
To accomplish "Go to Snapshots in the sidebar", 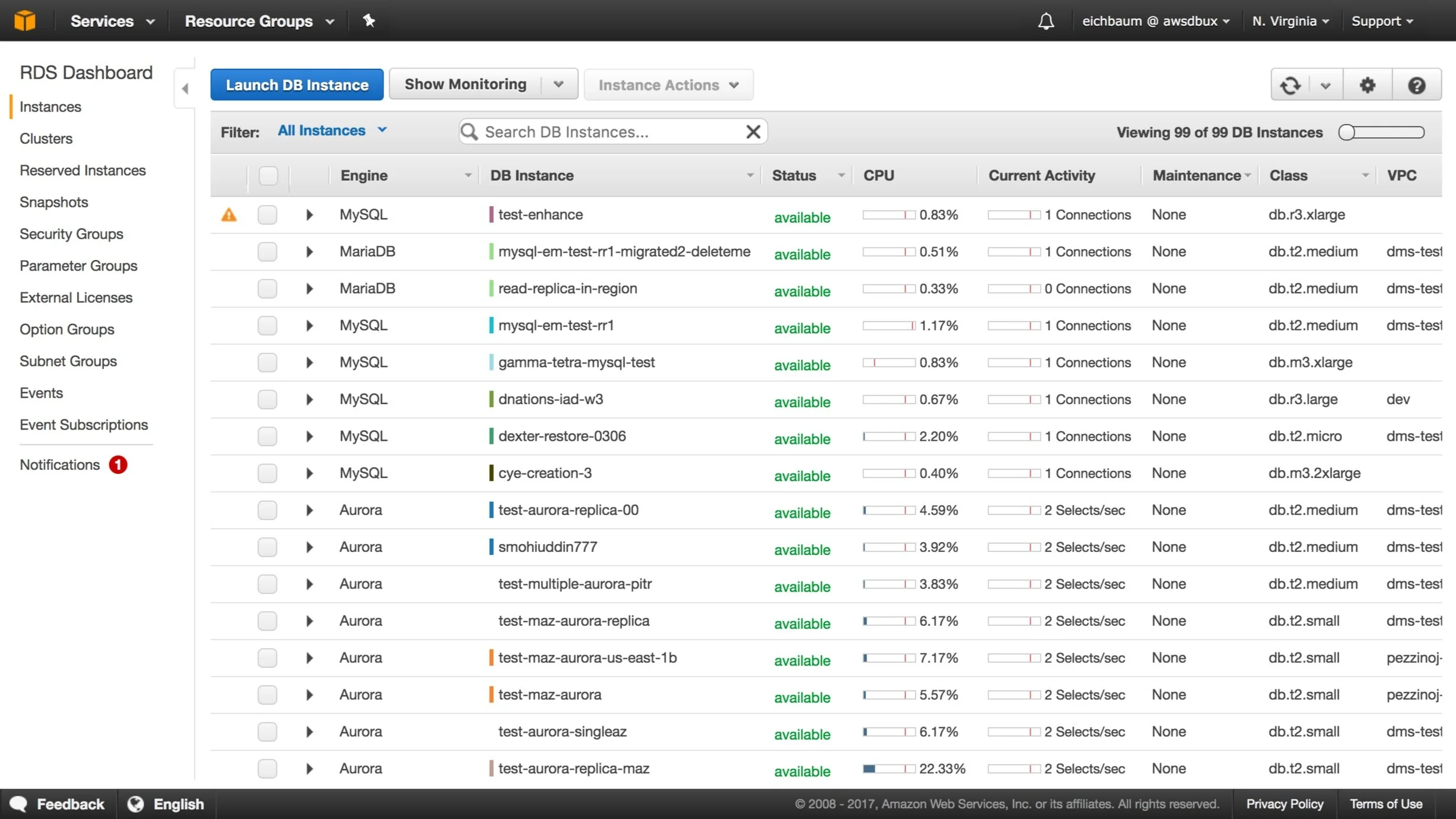I will click(x=54, y=202).
